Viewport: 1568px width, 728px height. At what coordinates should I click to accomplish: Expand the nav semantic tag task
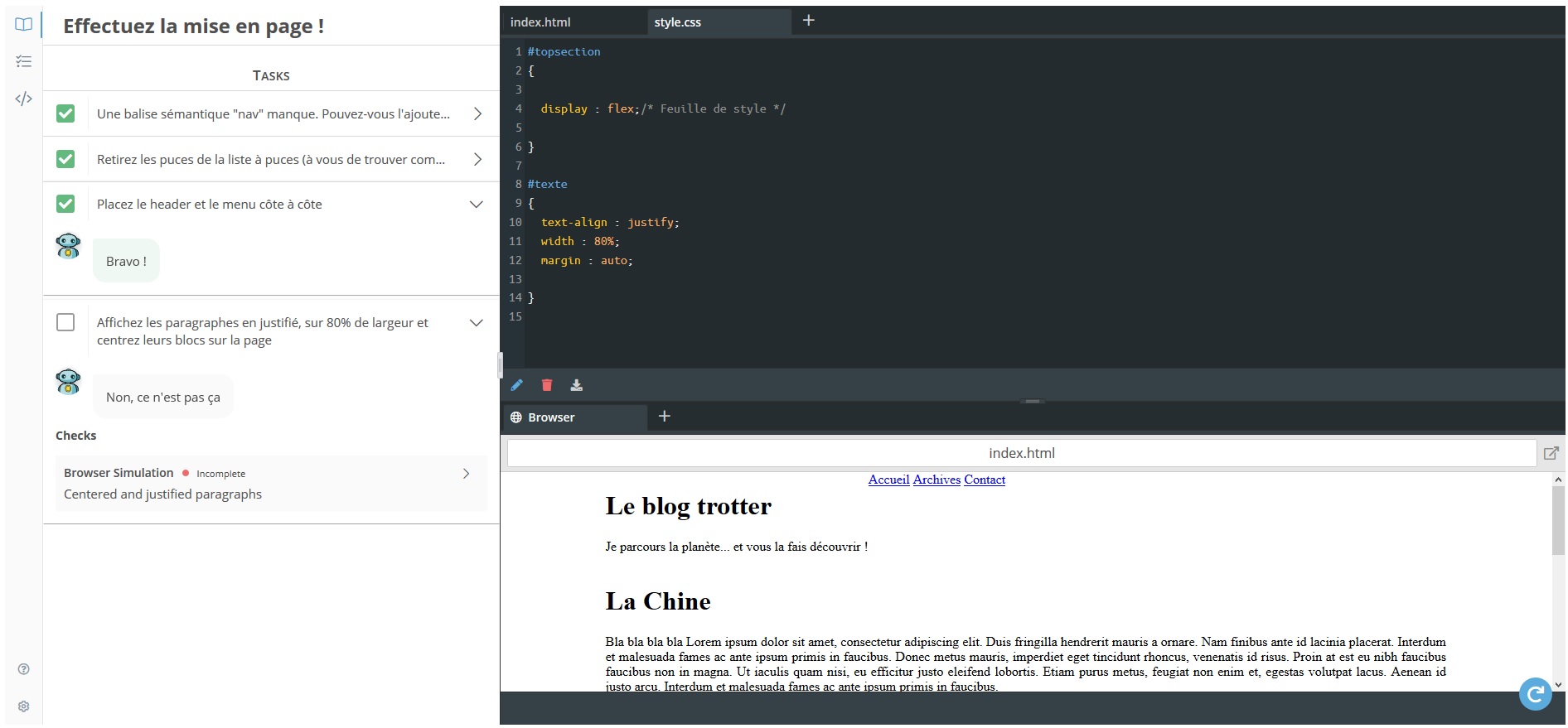point(477,113)
